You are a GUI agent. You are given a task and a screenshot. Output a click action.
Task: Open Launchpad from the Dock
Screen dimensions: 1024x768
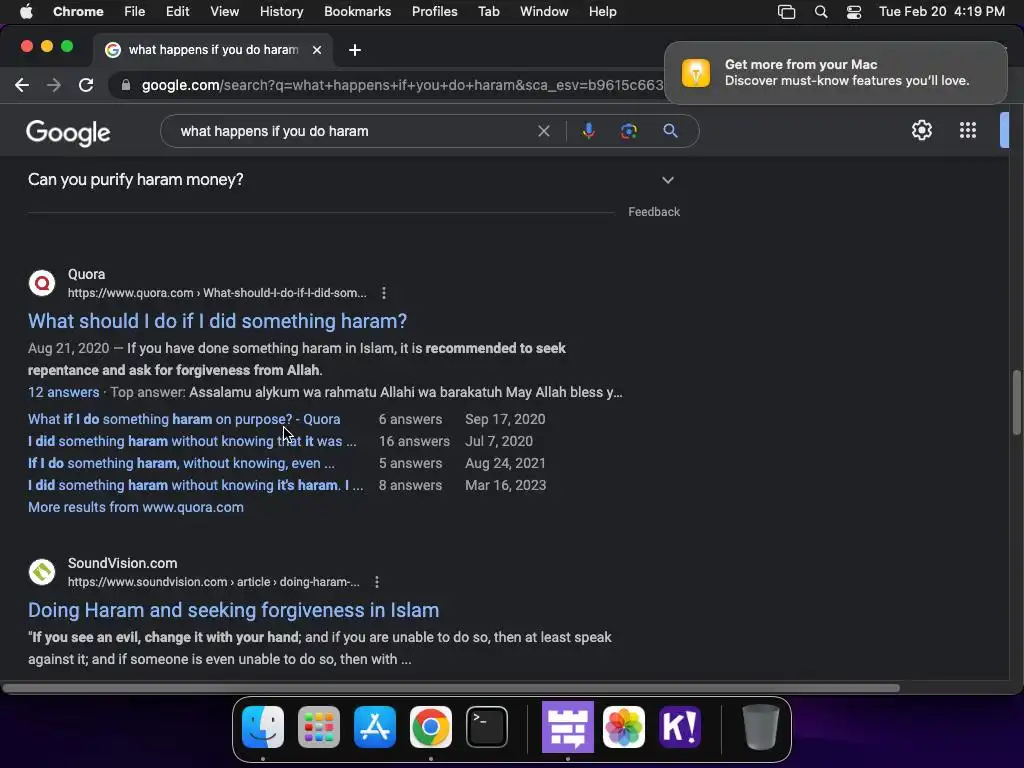pyautogui.click(x=319, y=727)
